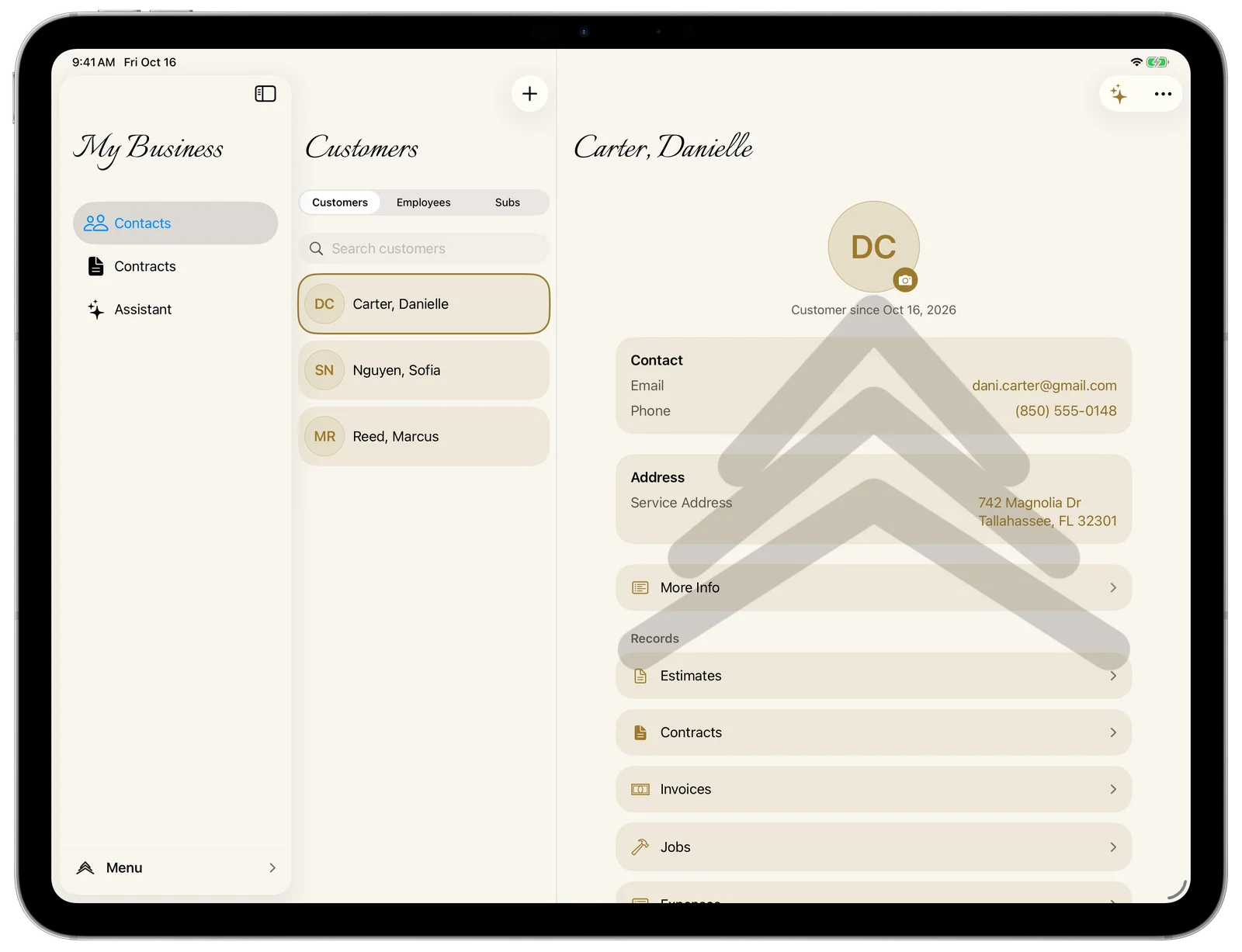Tap email dani.carter@gmail.com

pyautogui.click(x=1044, y=386)
